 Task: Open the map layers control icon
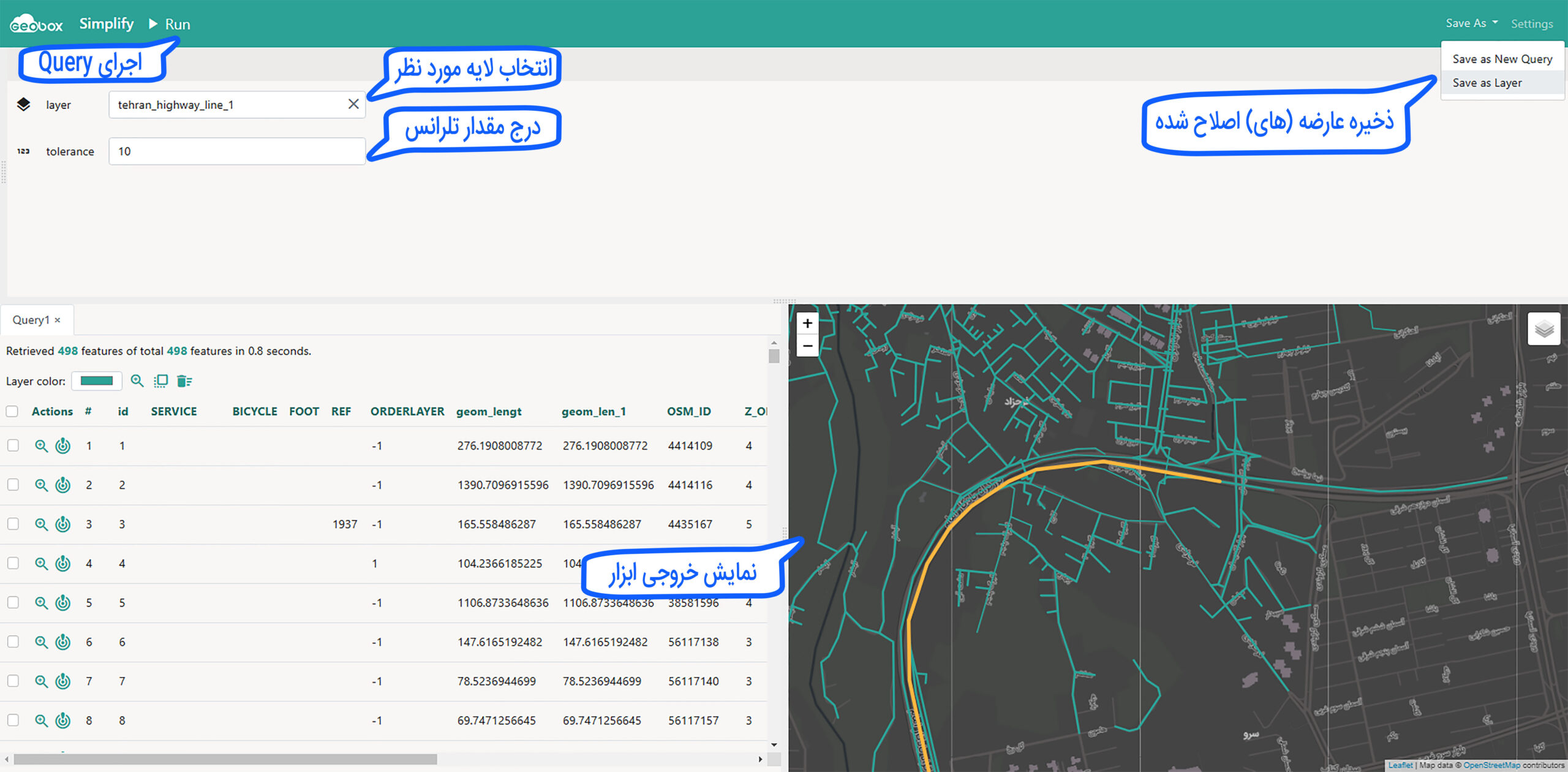[1543, 329]
